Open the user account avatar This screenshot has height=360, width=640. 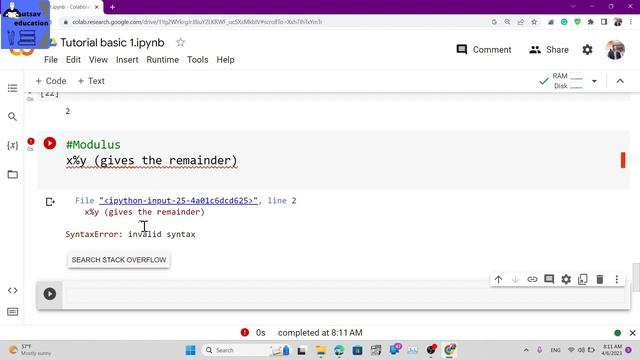[x=615, y=50]
